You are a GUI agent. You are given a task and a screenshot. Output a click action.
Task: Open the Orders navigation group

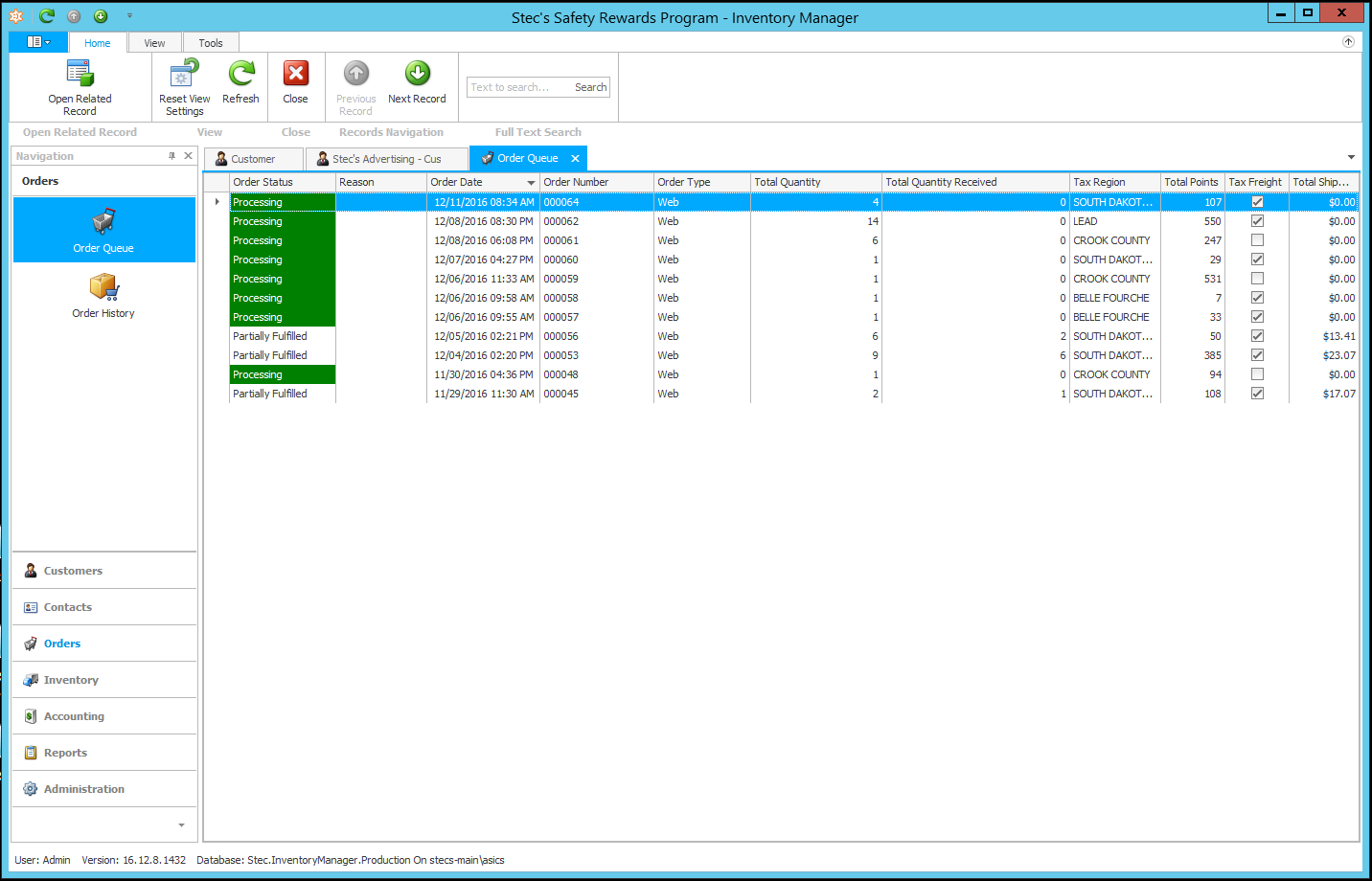coord(104,644)
